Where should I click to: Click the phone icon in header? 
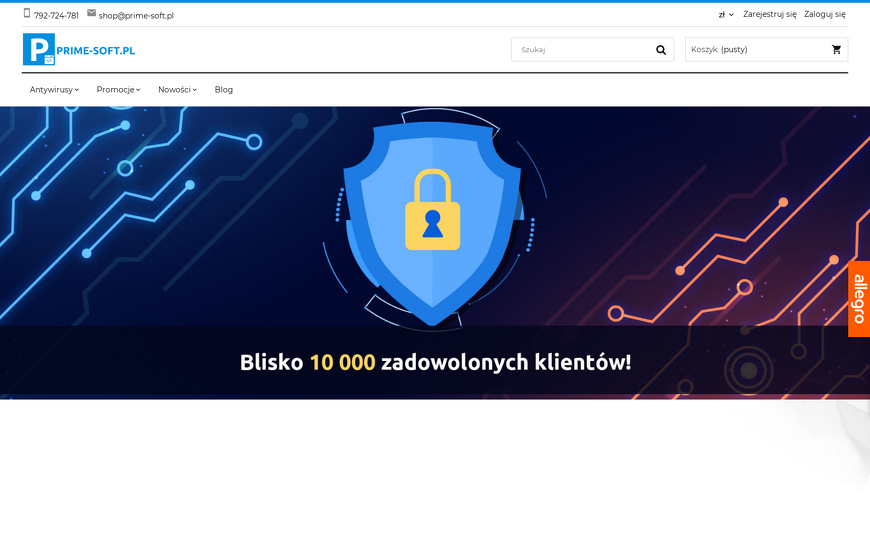[27, 13]
